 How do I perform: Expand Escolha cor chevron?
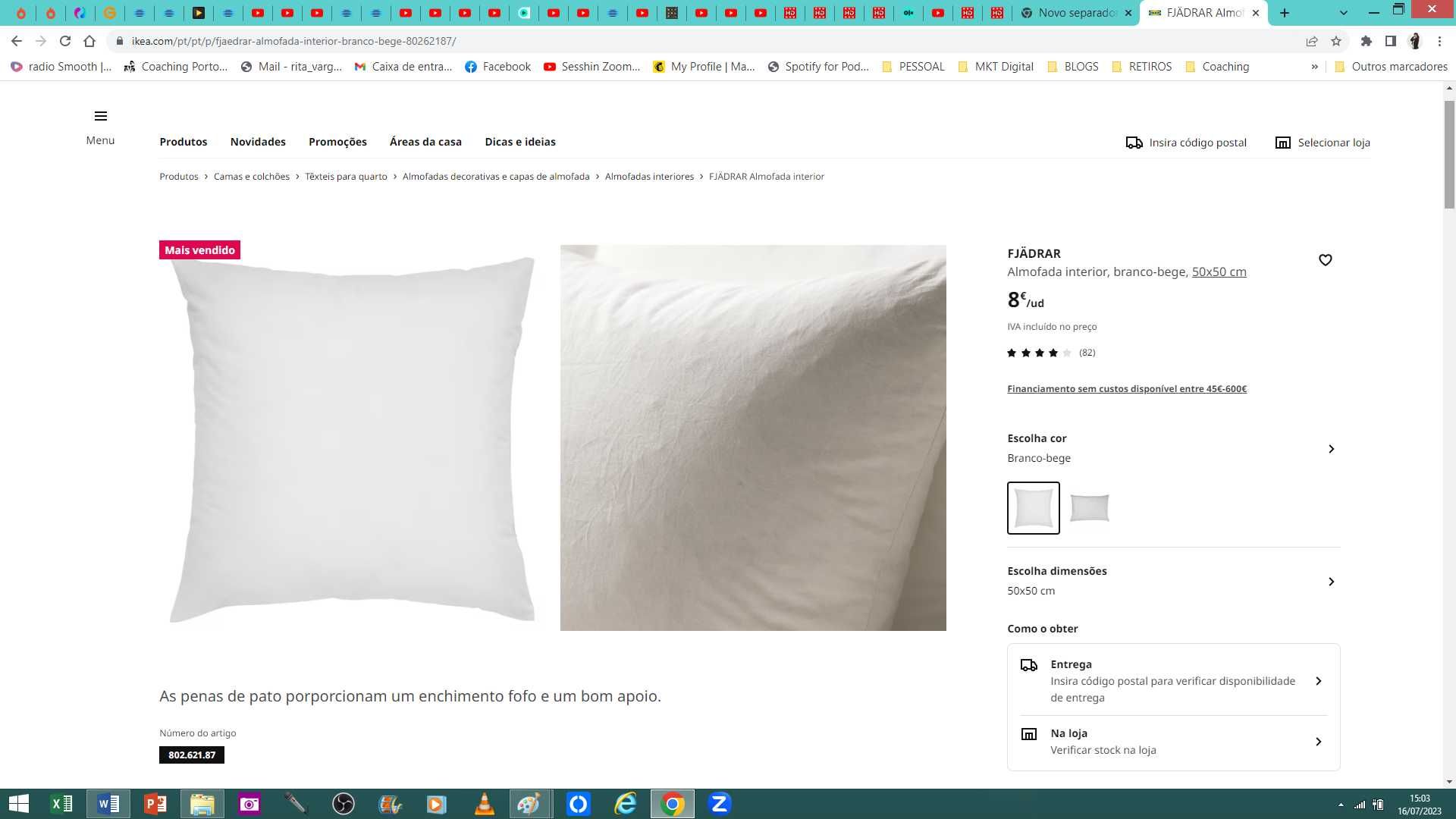pos(1331,449)
